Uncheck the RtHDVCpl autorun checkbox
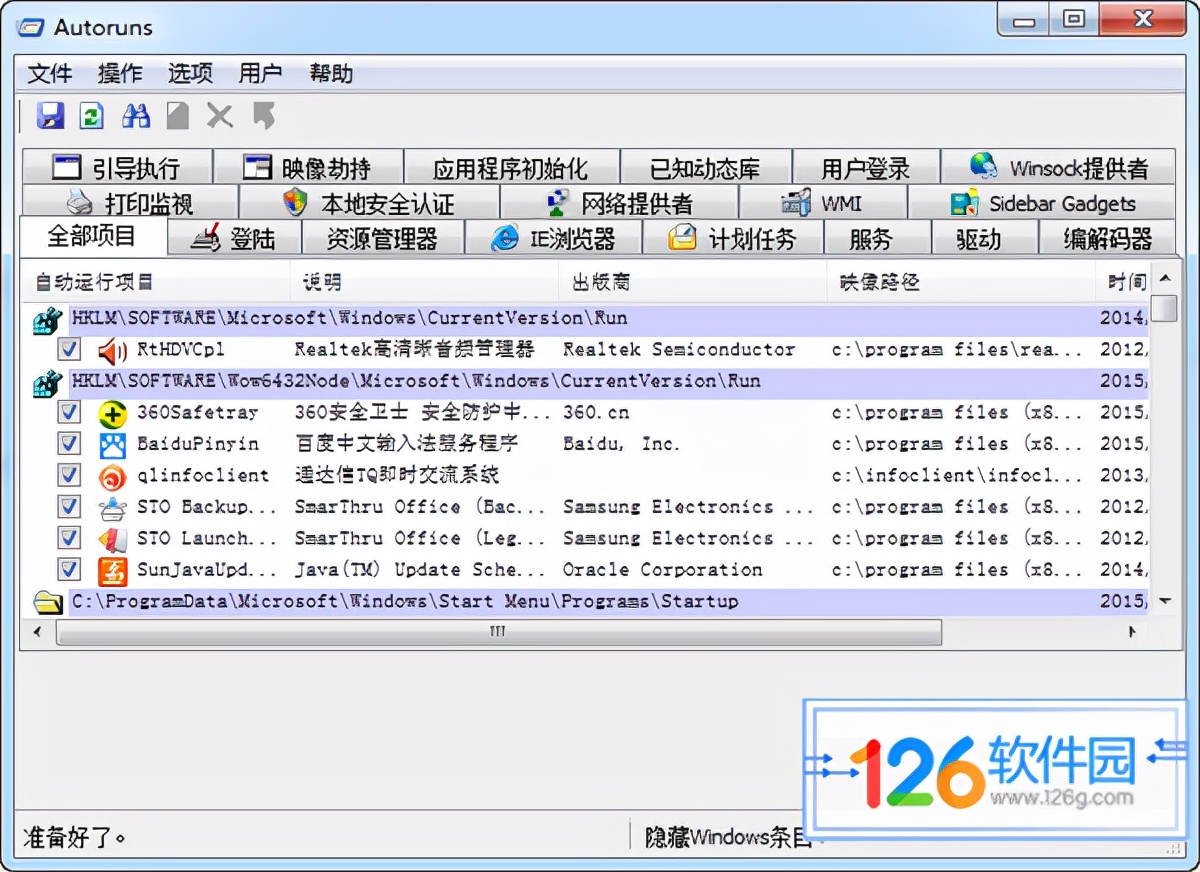The width and height of the screenshot is (1200, 872). click(69, 350)
